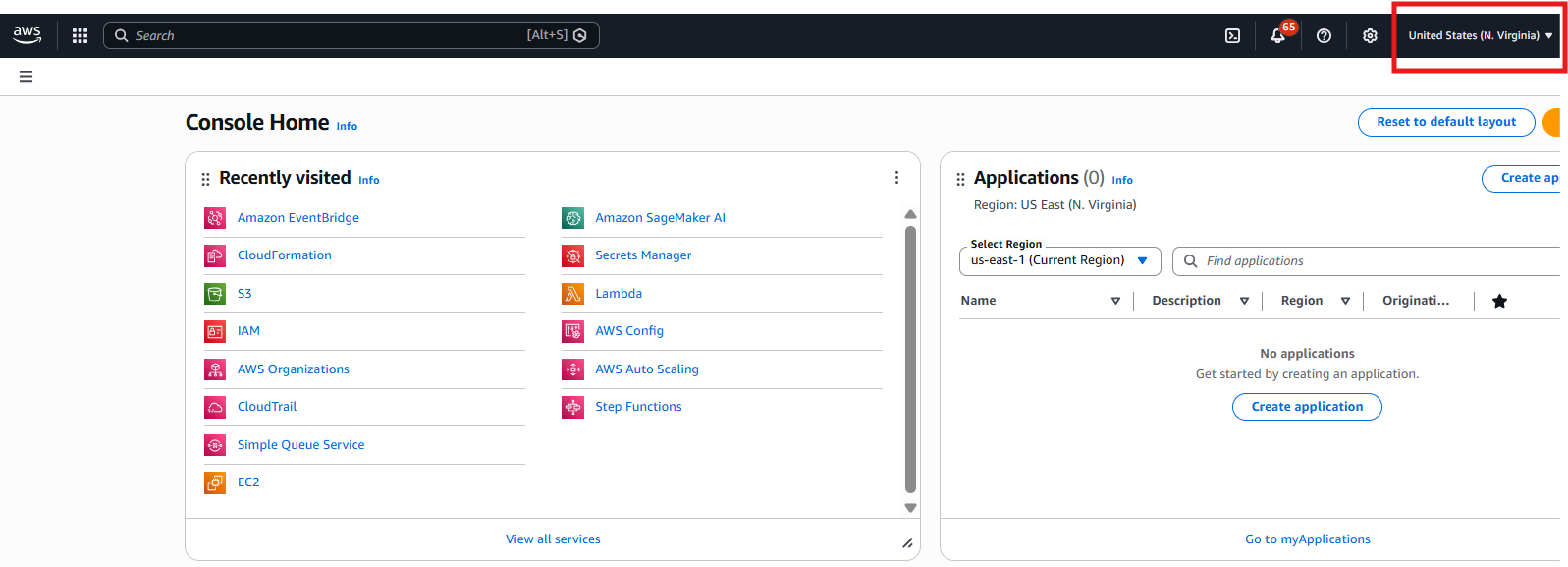Open the IAM link
Viewport: 1568px width, 567px height.
[x=248, y=331]
